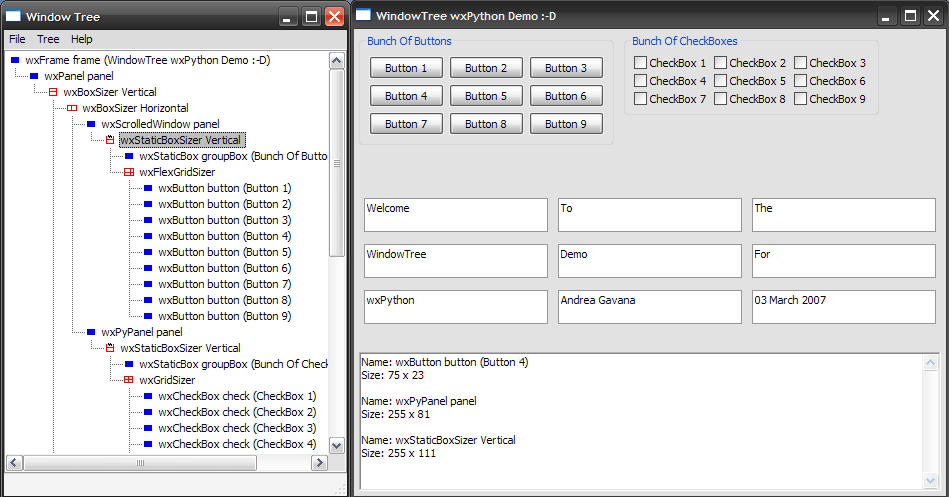Screen dimensions: 949x497
Task: Click the Welcome text field
Action: coord(455,215)
